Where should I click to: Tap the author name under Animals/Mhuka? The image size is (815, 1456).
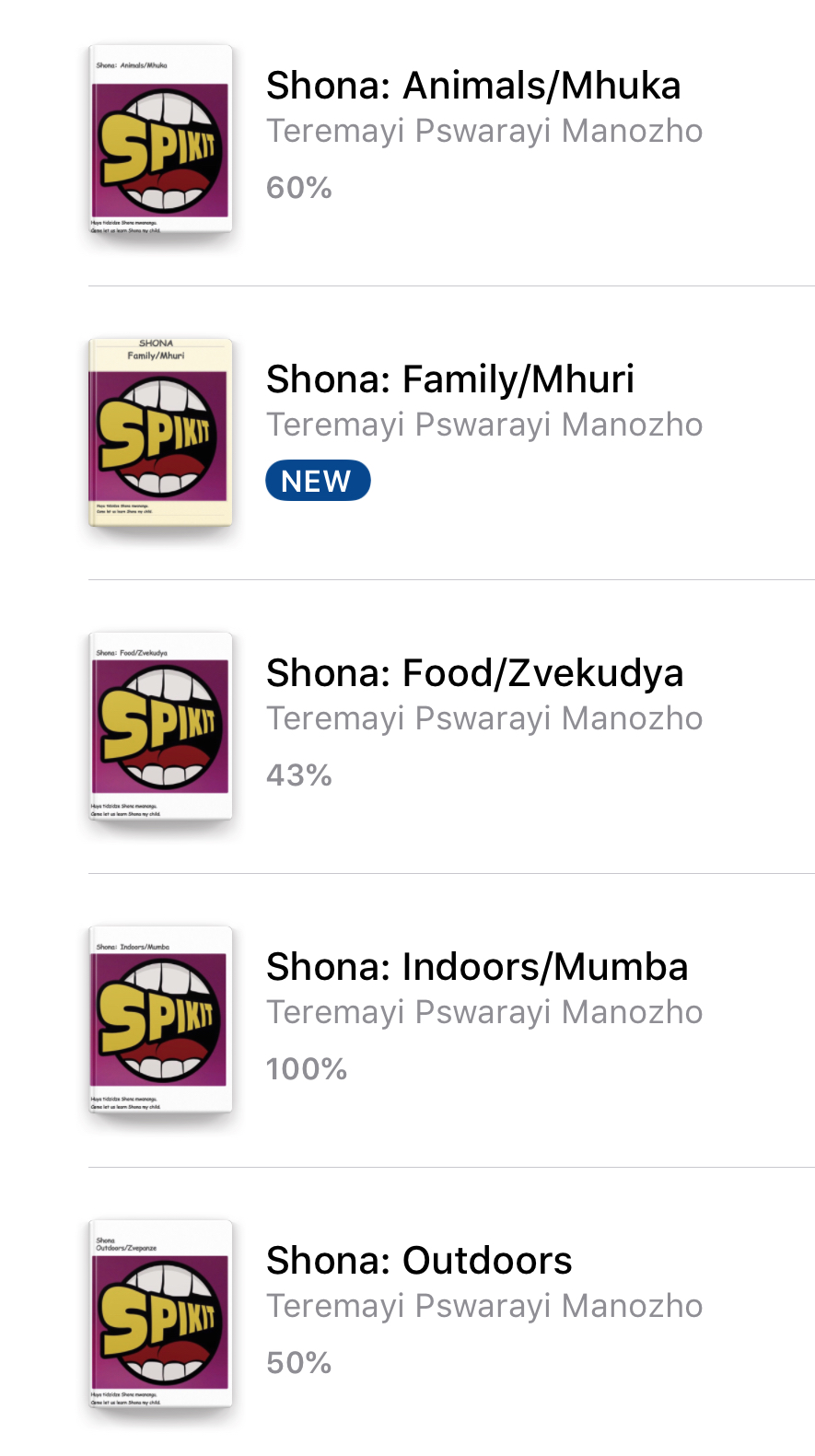tap(484, 132)
